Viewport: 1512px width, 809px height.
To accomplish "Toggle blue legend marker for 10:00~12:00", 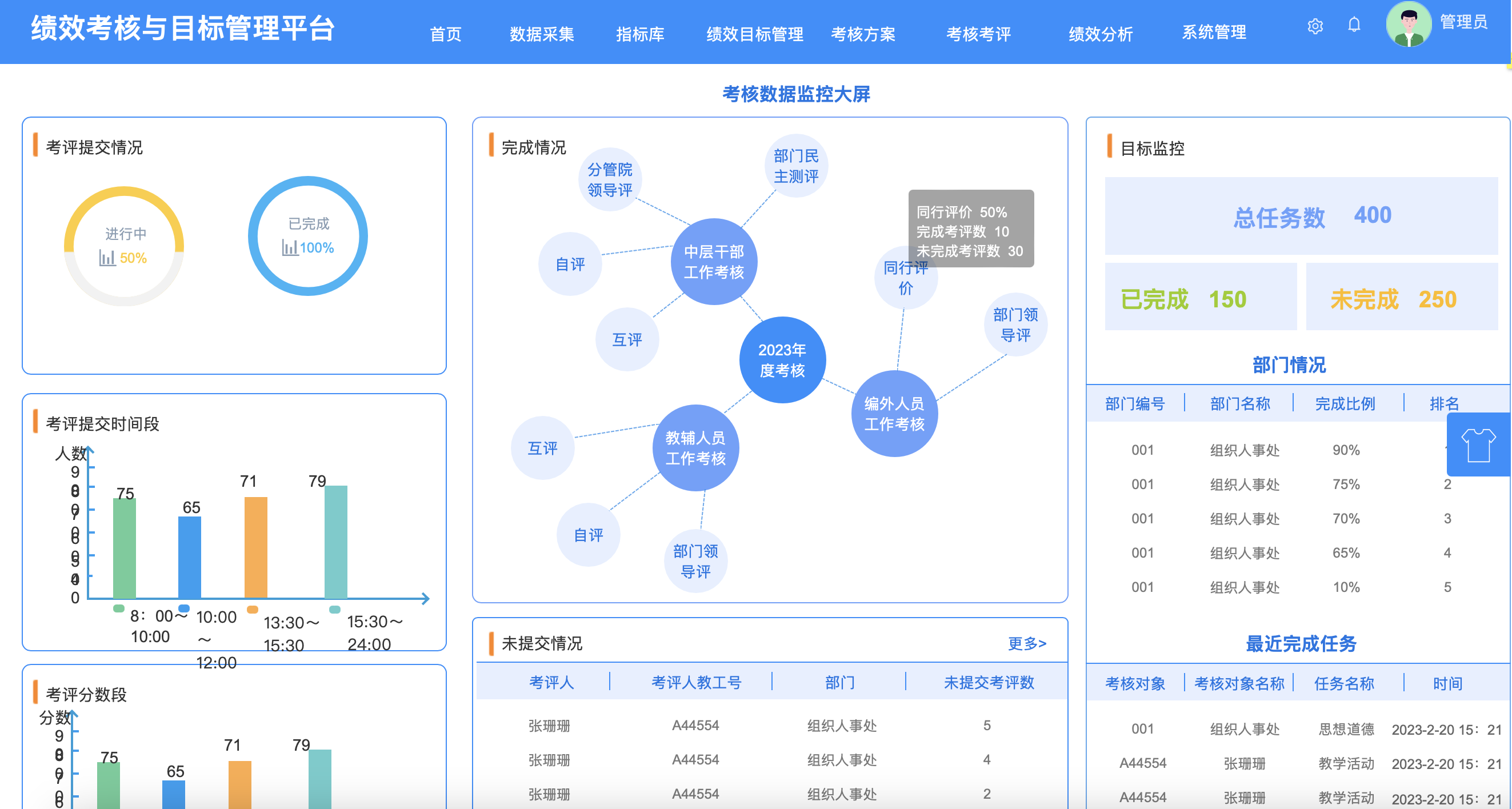I will [x=184, y=608].
